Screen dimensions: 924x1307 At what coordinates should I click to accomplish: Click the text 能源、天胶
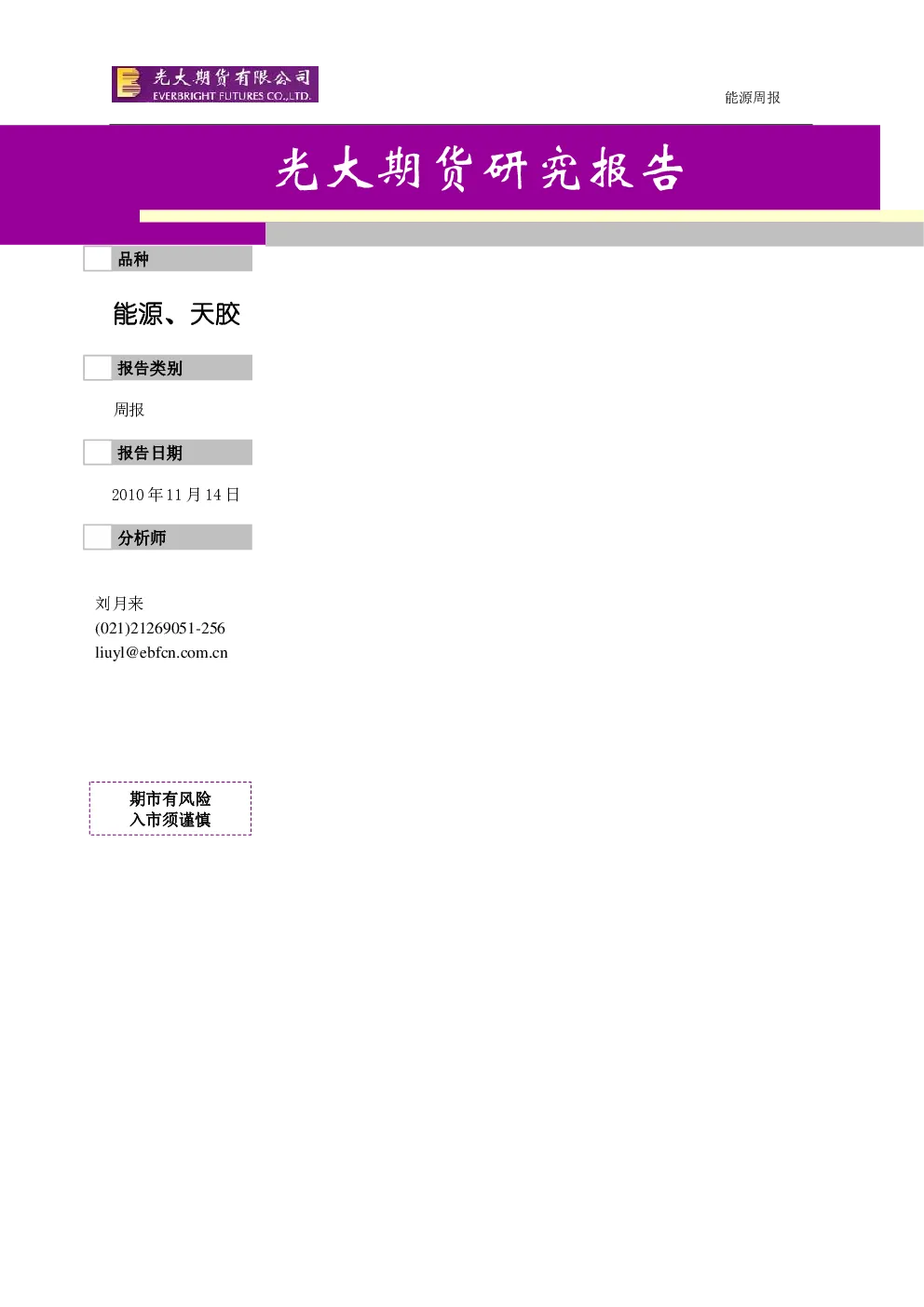177,314
